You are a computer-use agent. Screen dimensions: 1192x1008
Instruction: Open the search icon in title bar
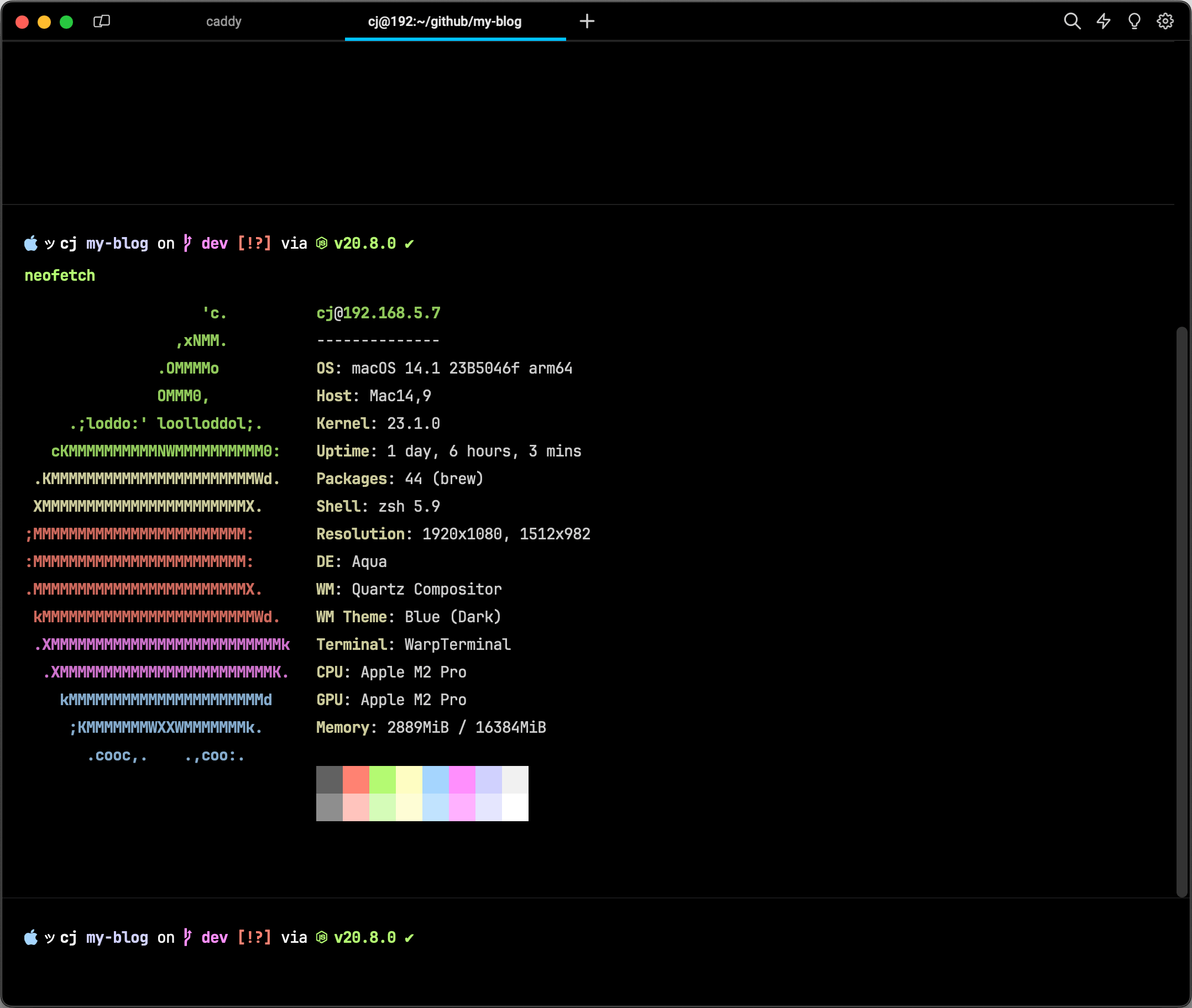1072,22
